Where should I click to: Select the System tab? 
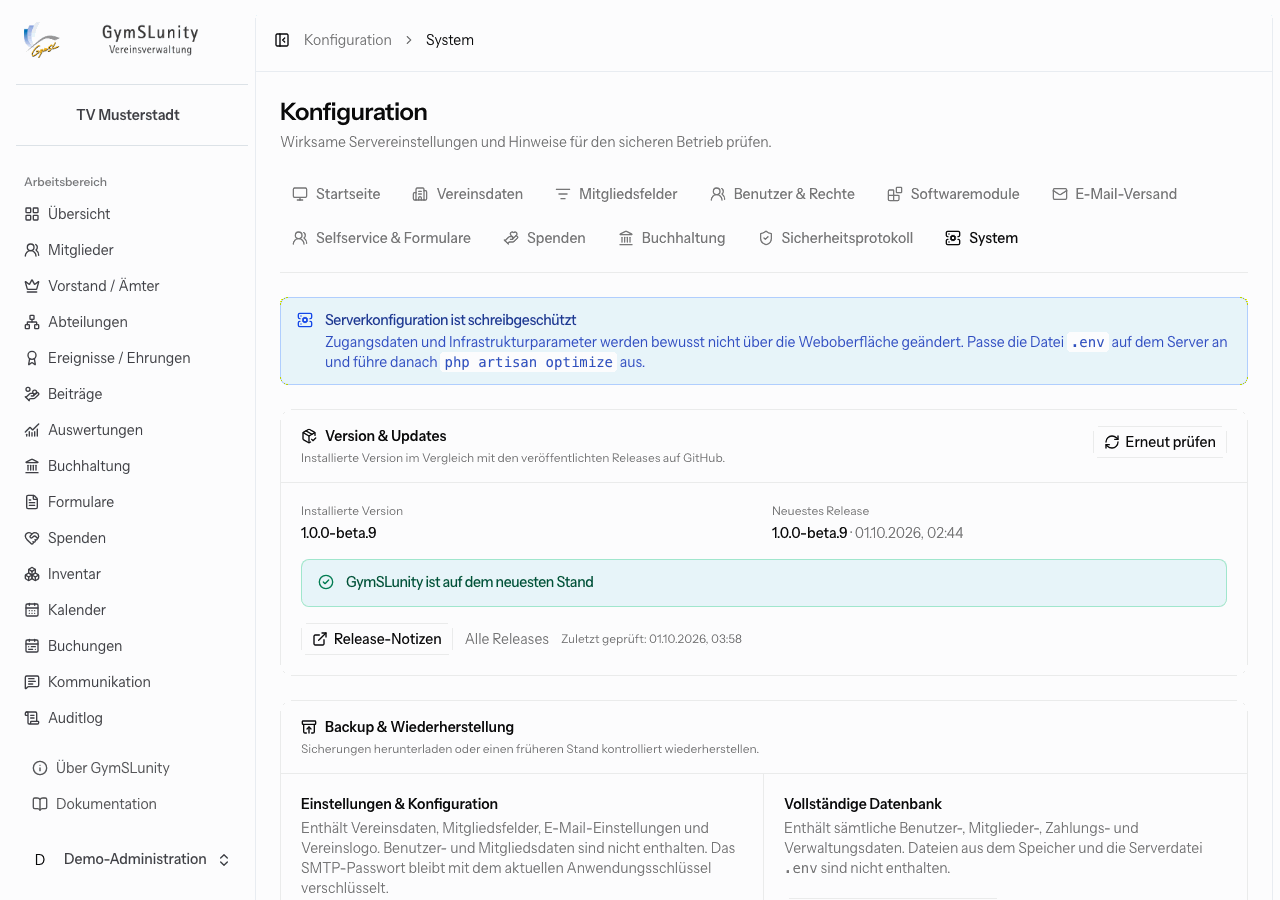(x=981, y=238)
